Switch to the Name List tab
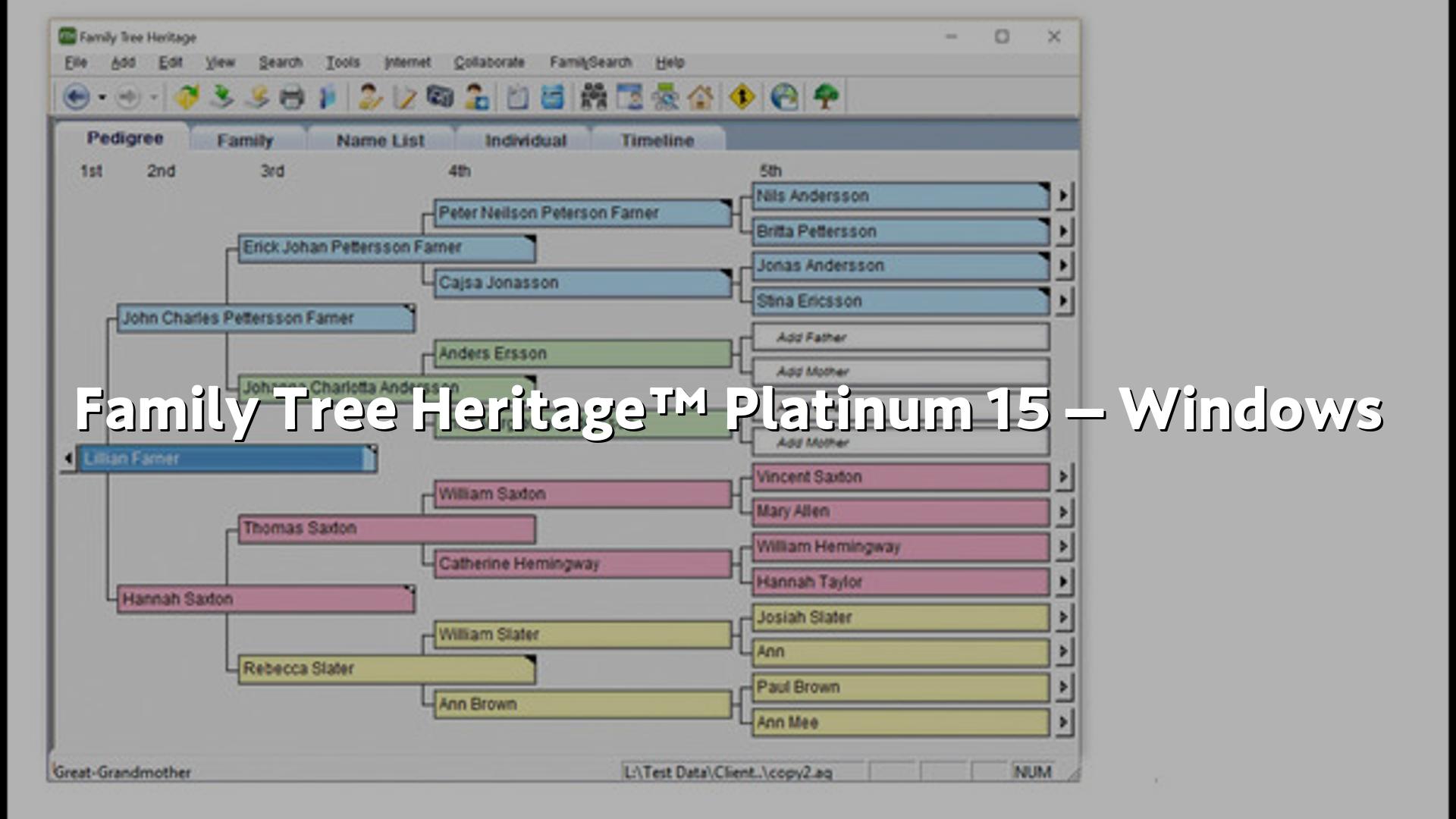Screen dimensions: 1456x819 point(380,140)
